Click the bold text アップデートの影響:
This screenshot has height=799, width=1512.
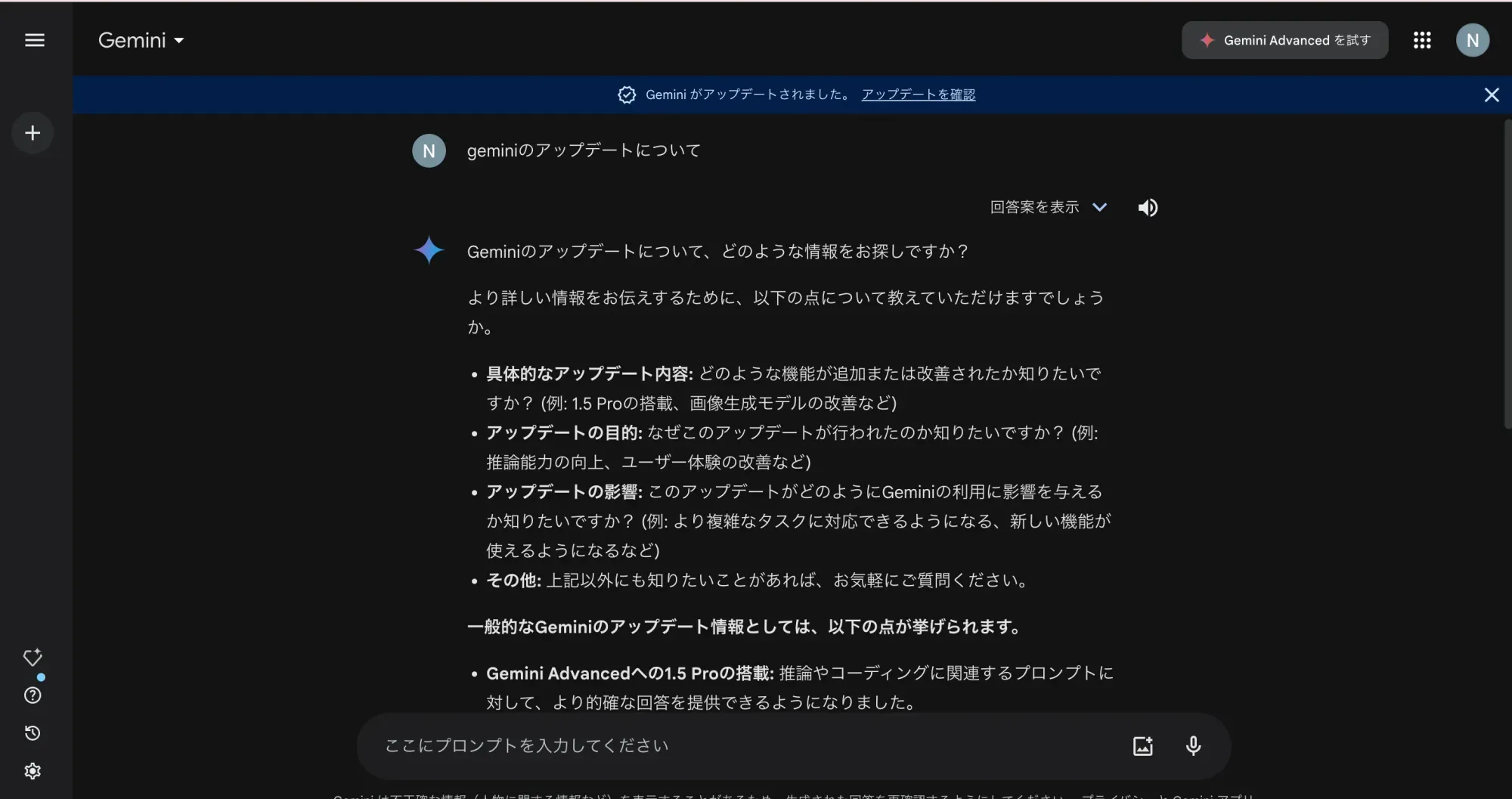click(x=564, y=491)
